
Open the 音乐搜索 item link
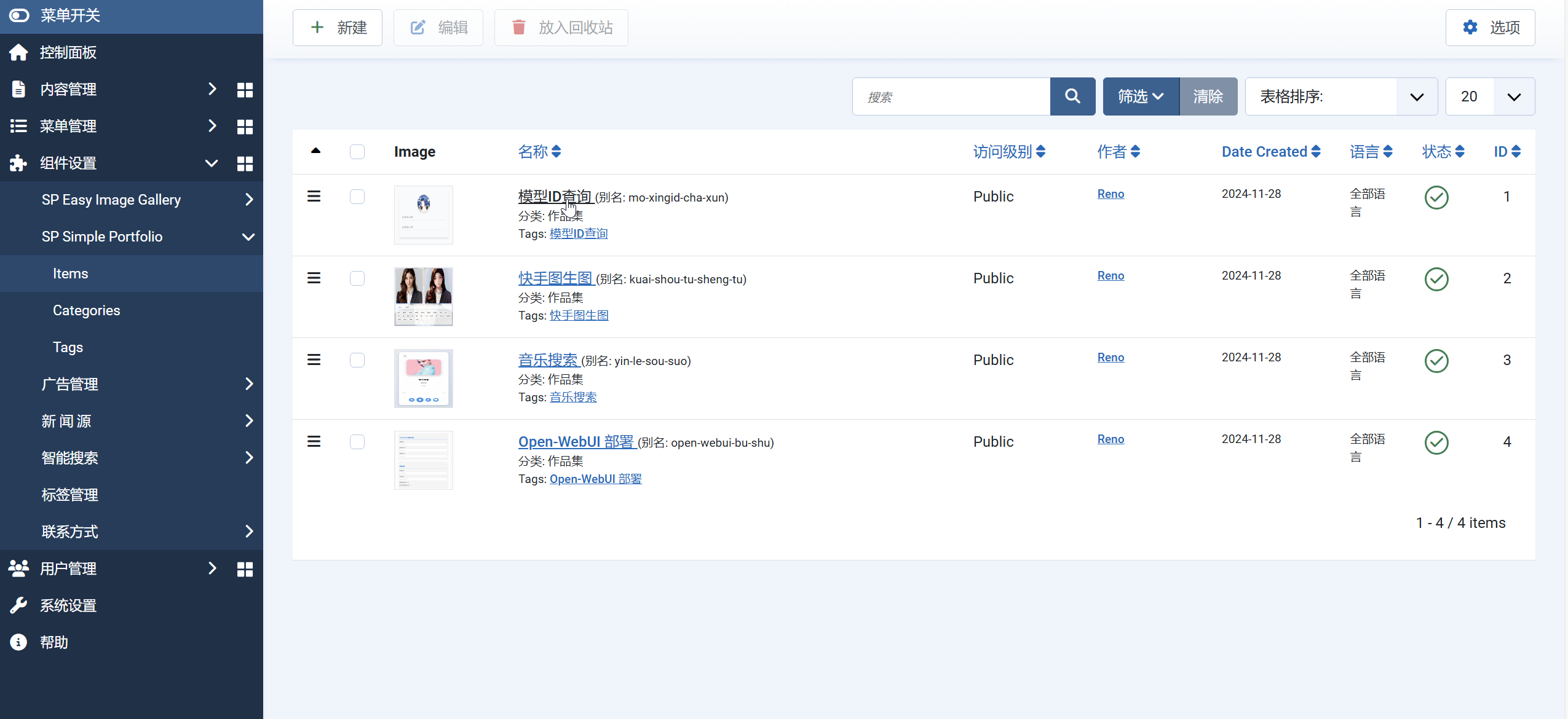pos(548,360)
